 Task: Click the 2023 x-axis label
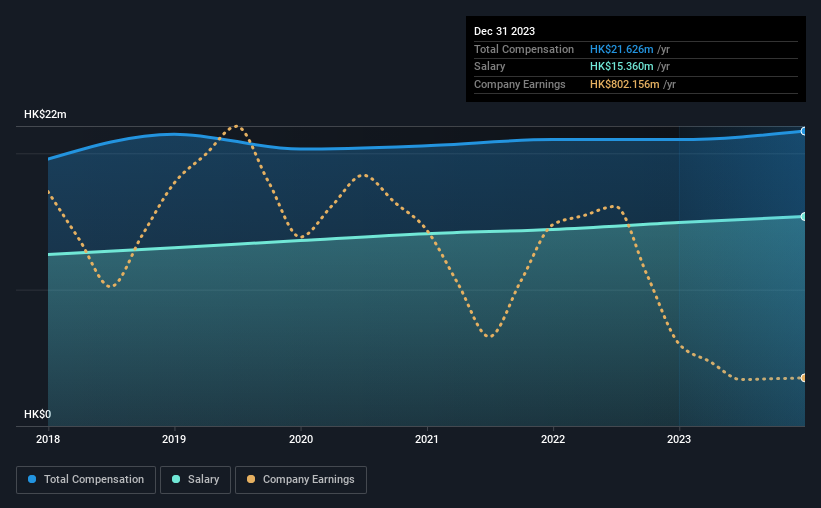coord(679,439)
